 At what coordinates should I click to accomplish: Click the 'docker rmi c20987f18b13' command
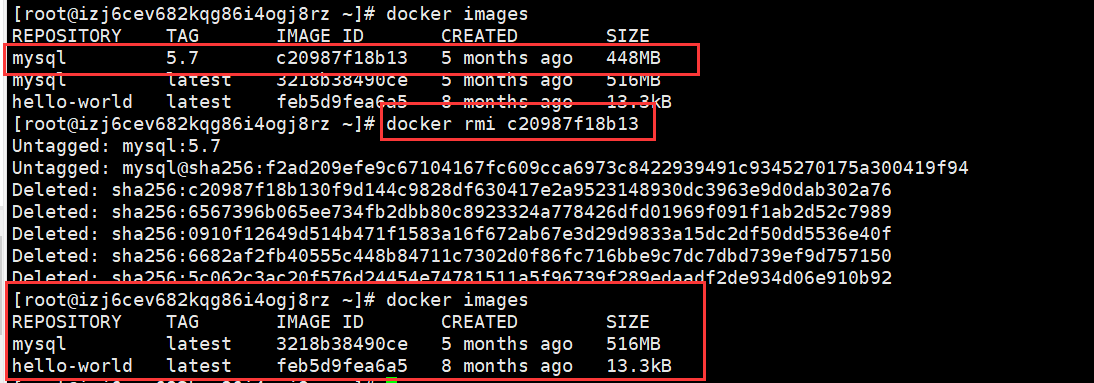(512, 124)
